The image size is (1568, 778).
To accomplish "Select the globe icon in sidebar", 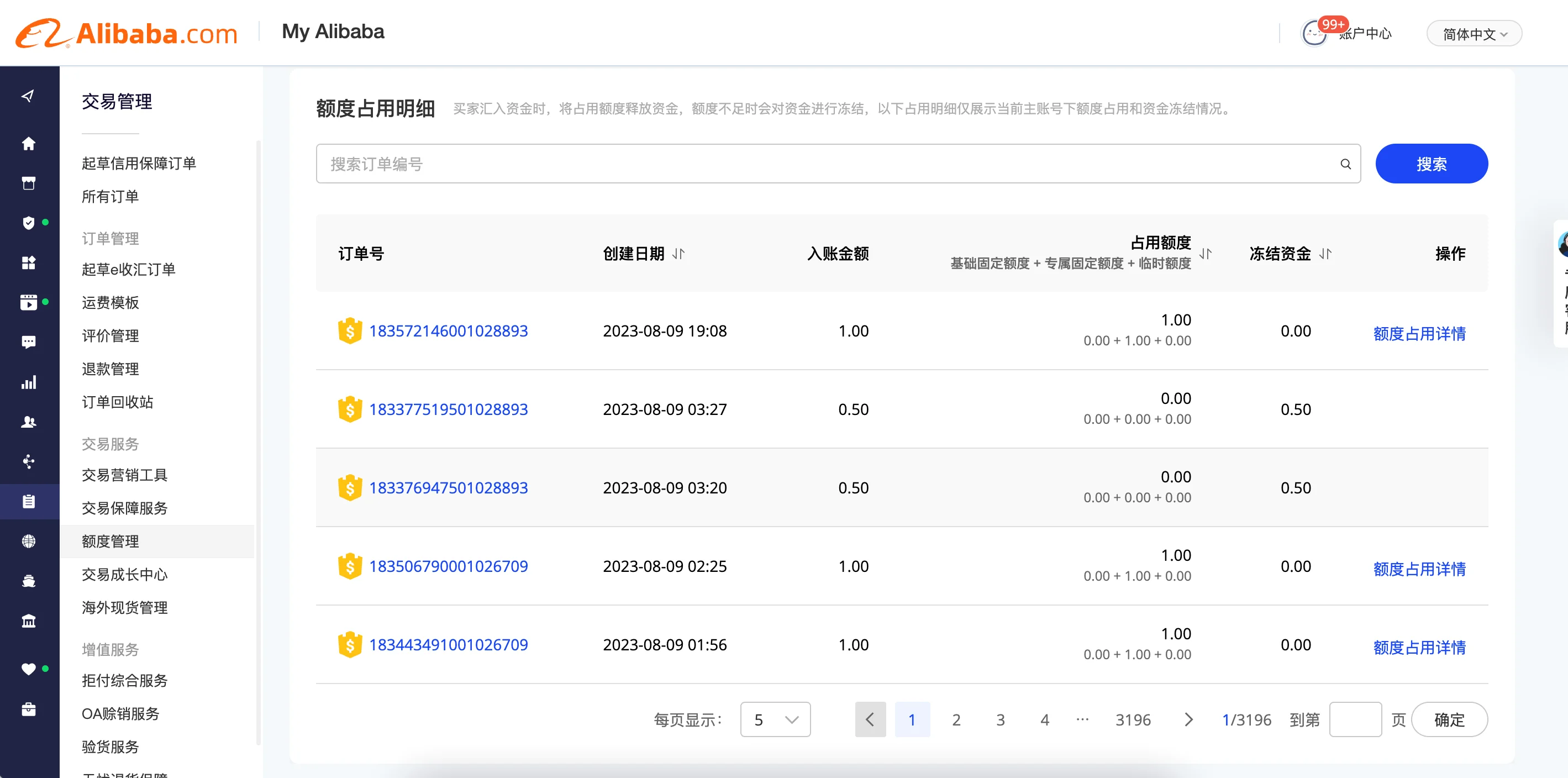I will [x=29, y=541].
